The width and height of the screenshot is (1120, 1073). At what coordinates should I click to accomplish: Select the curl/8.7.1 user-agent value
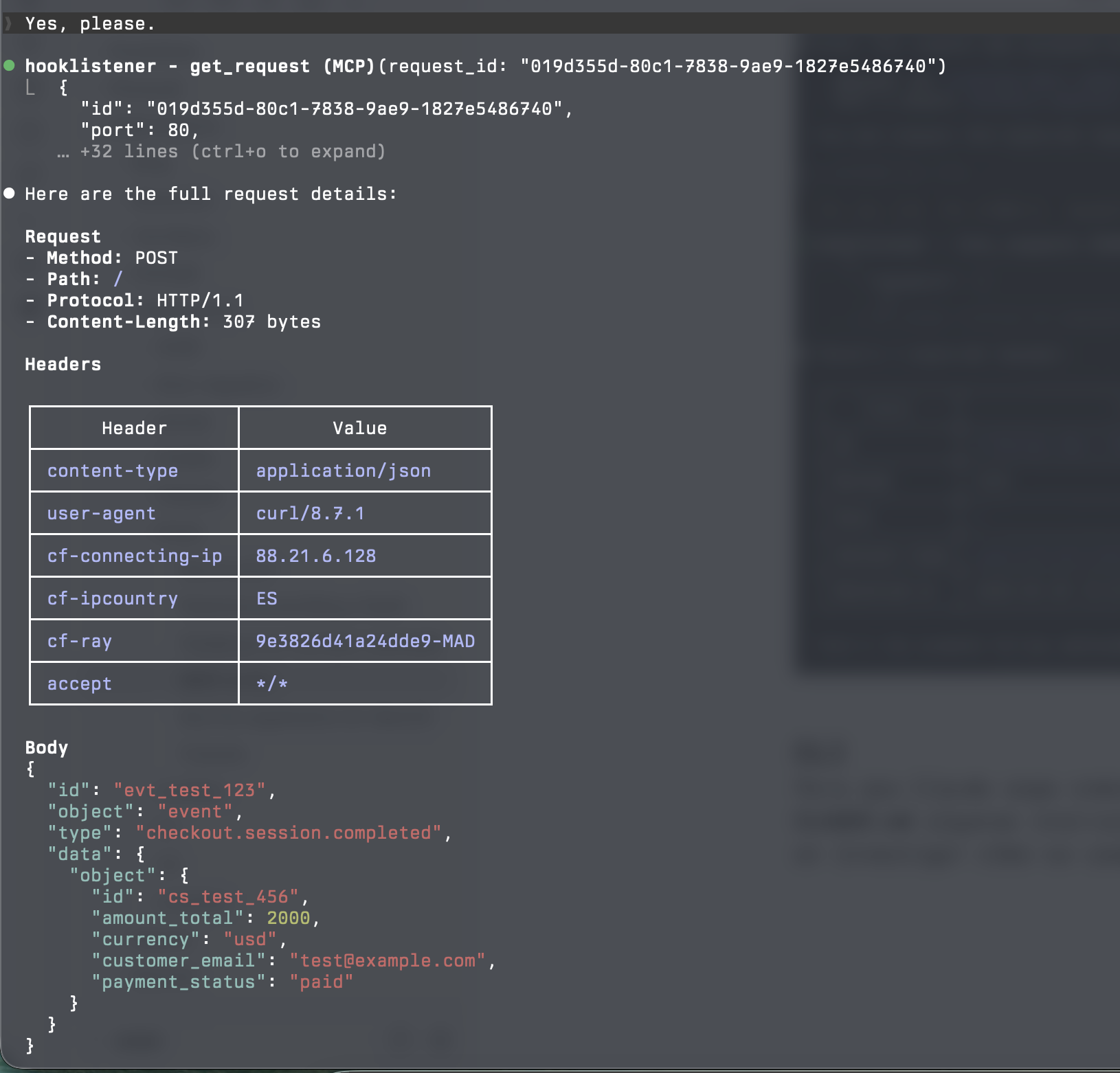(x=311, y=512)
